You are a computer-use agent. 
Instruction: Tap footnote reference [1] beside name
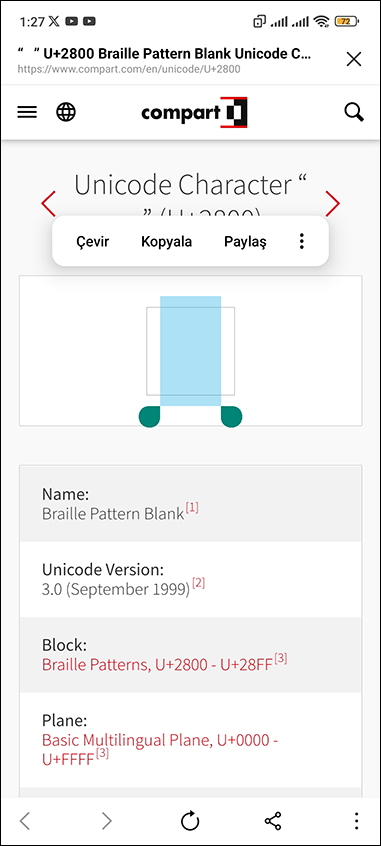coord(192,508)
